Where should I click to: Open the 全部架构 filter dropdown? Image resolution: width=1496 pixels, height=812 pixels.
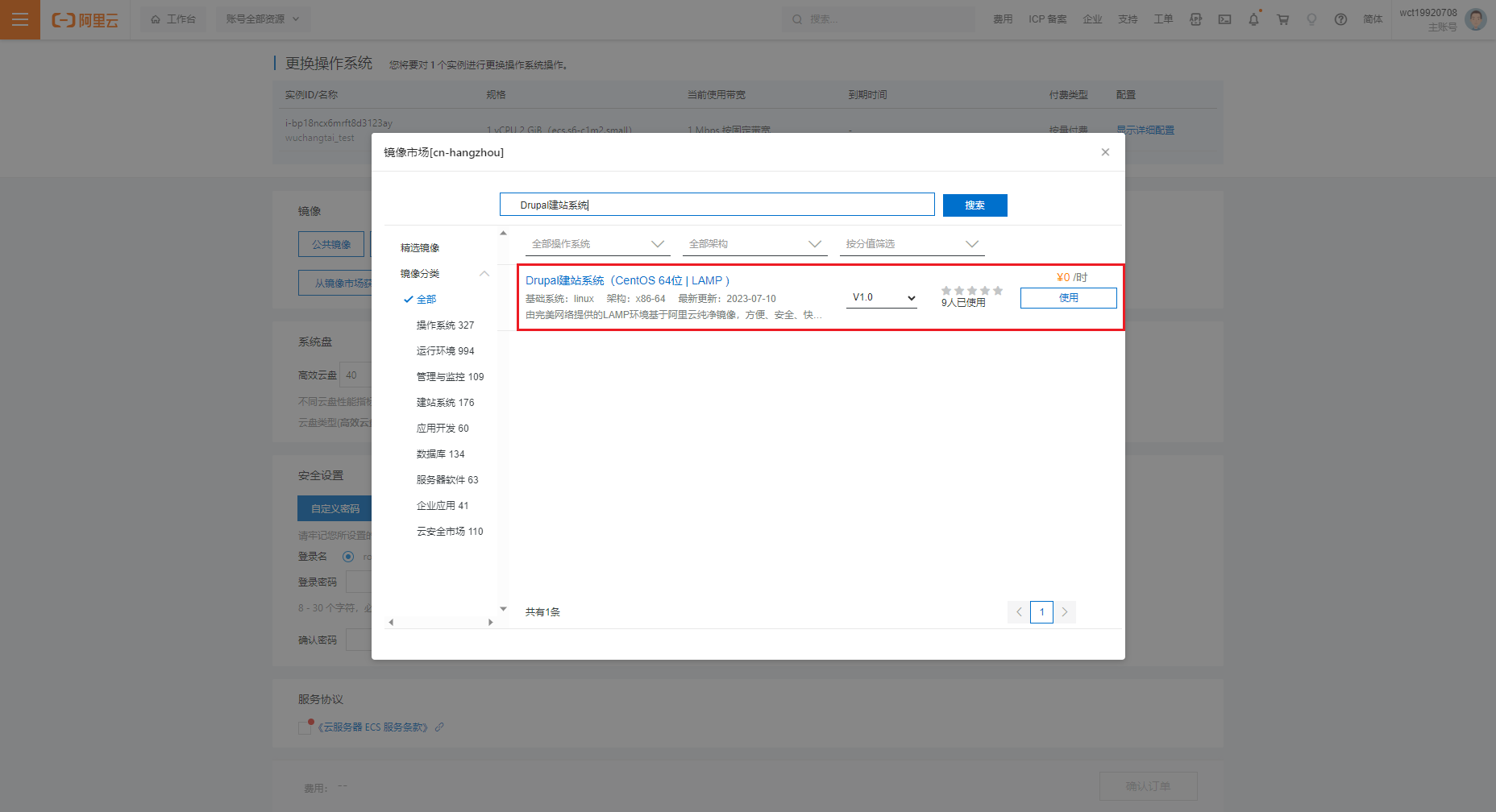point(755,244)
